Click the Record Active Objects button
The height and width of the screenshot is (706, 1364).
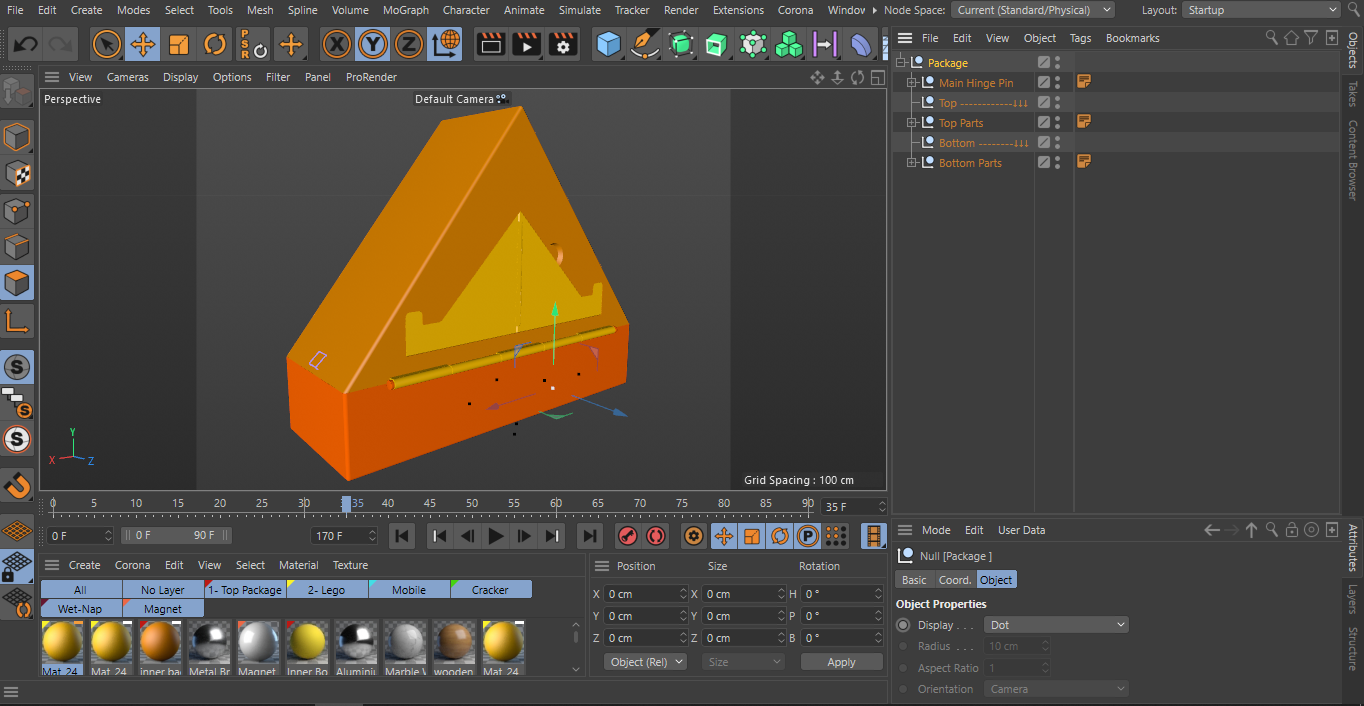point(627,536)
